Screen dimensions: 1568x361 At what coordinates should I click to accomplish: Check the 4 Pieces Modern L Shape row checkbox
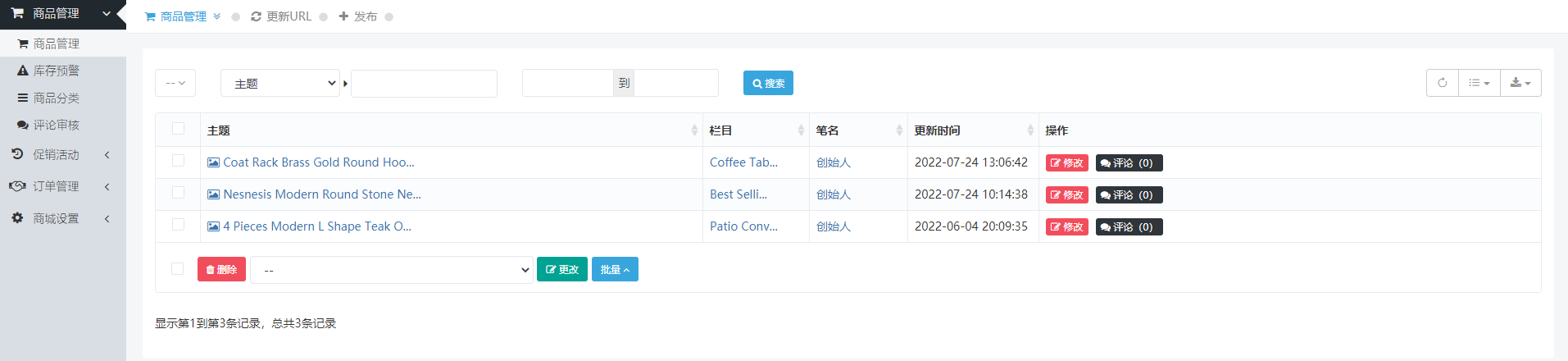click(x=178, y=225)
